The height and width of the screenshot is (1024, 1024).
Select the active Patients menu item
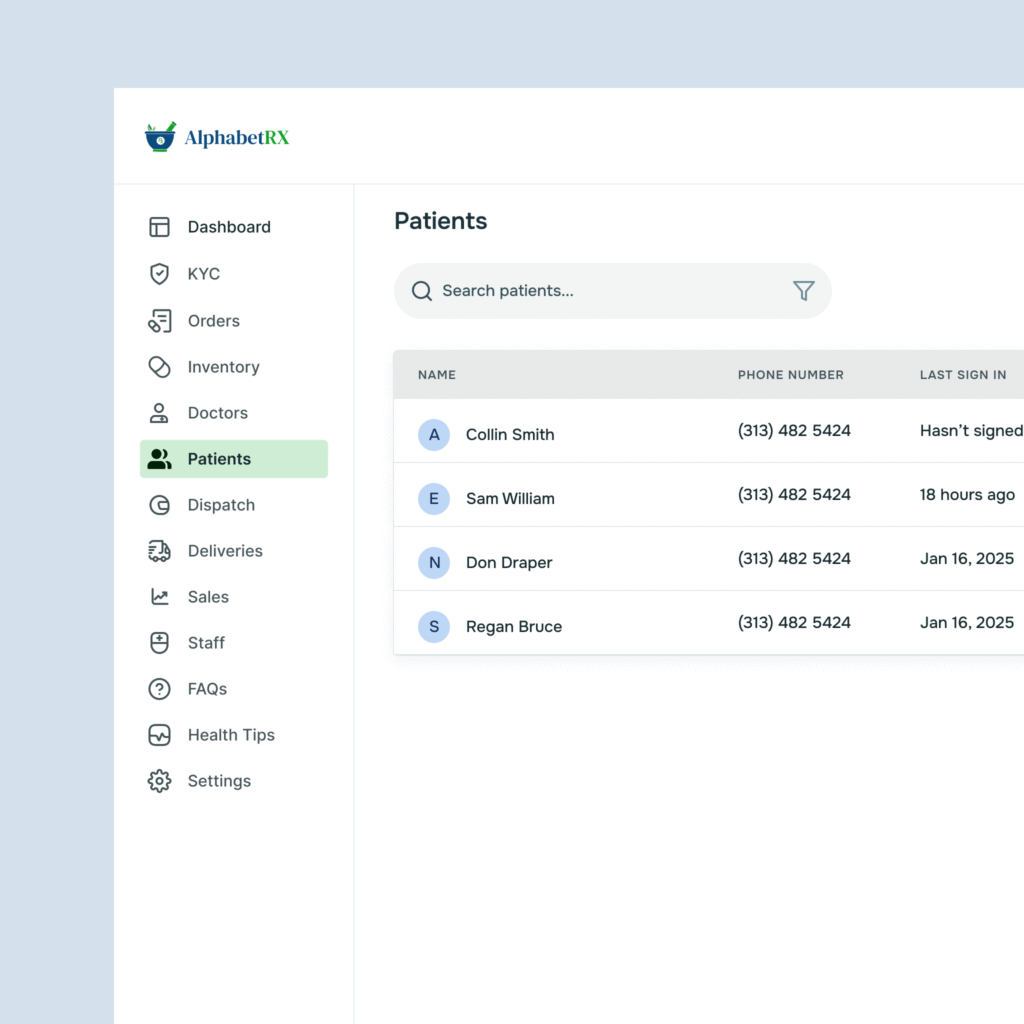point(233,459)
